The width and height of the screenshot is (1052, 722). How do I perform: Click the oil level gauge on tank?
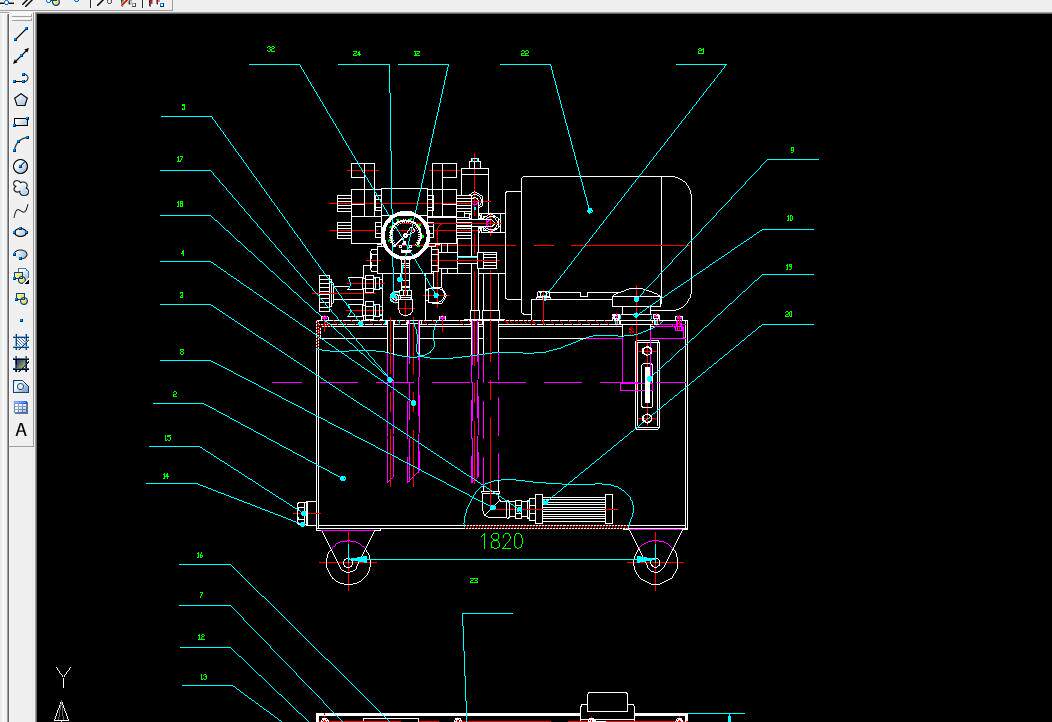(x=647, y=384)
